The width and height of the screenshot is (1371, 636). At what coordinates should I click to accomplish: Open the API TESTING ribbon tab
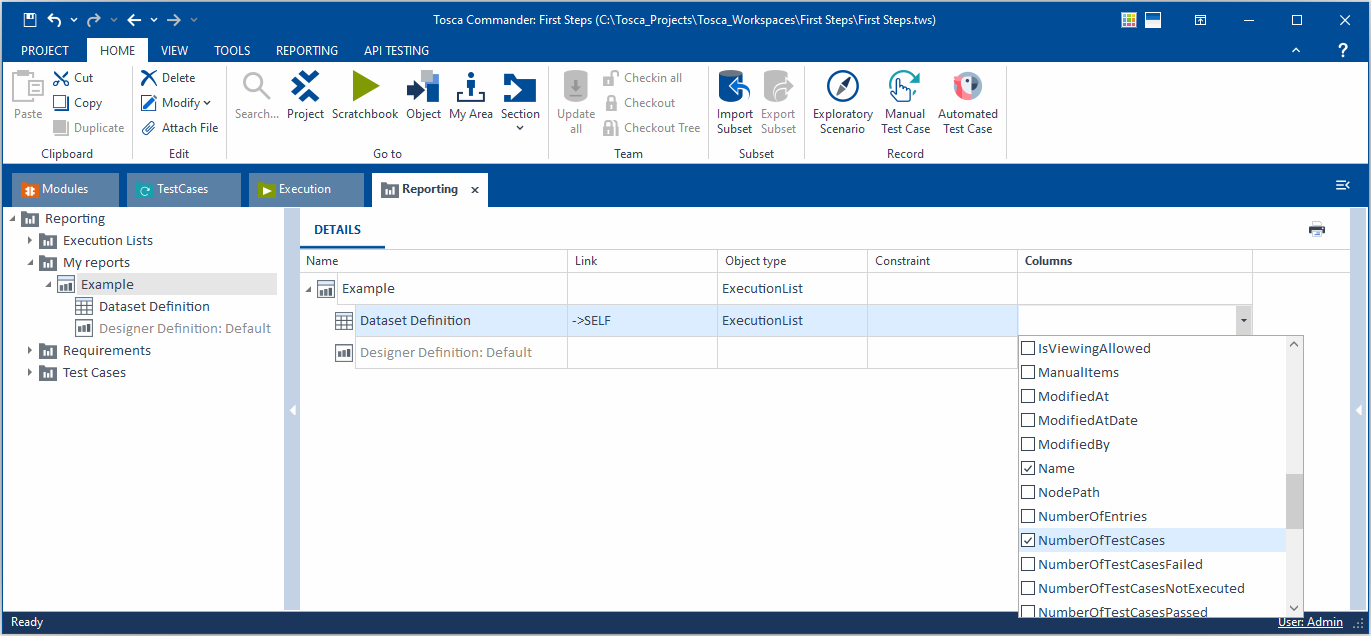coord(396,50)
